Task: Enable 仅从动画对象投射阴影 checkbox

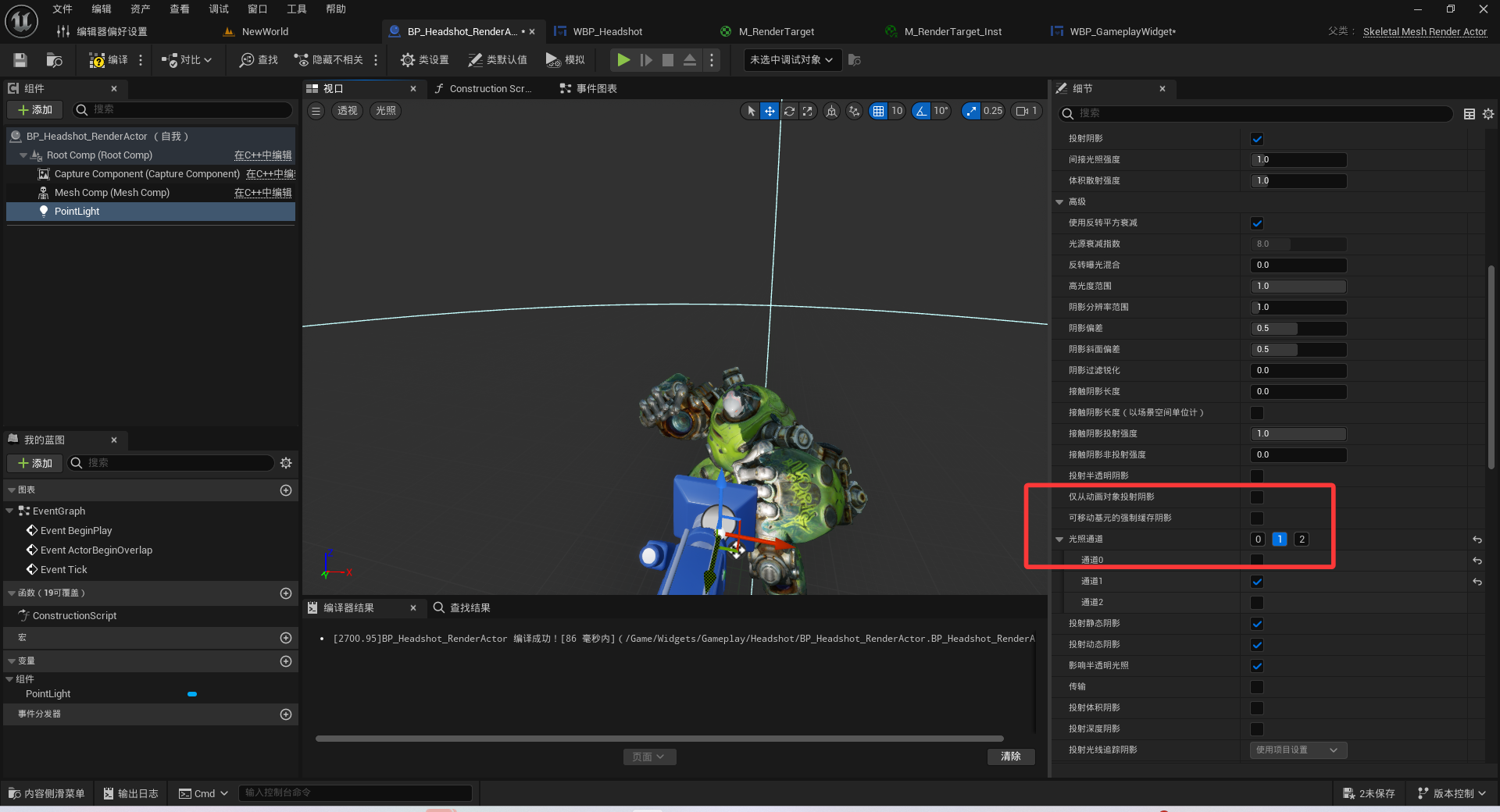Action: (x=1257, y=497)
